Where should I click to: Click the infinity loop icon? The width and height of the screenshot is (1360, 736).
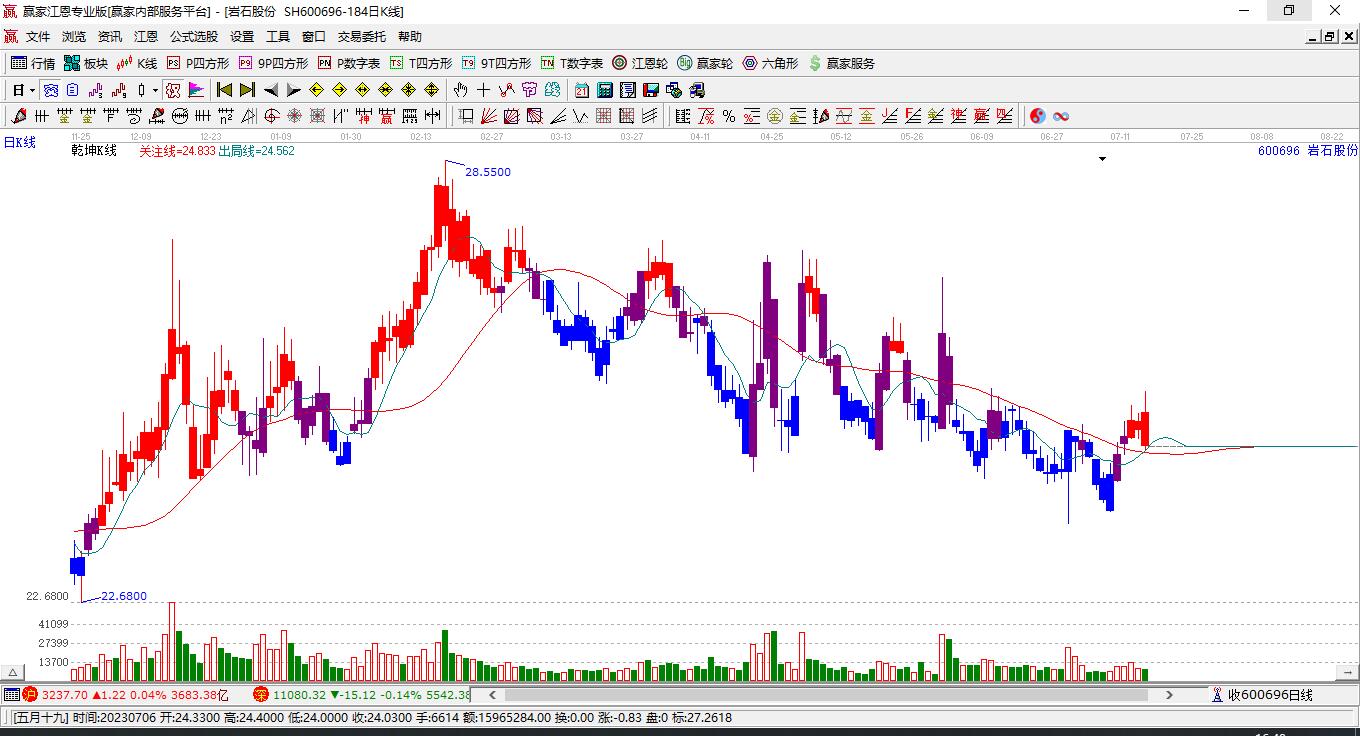coord(1061,116)
